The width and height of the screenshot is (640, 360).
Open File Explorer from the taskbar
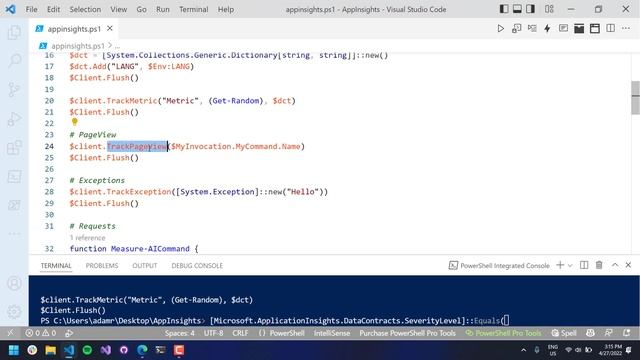50,350
